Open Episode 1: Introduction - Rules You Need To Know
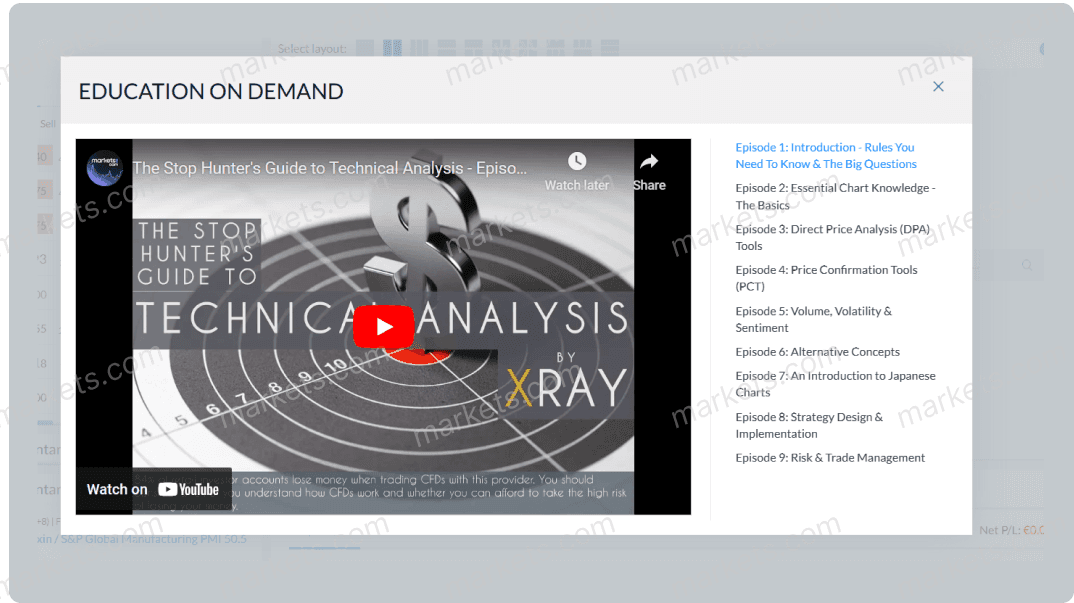 coord(826,155)
